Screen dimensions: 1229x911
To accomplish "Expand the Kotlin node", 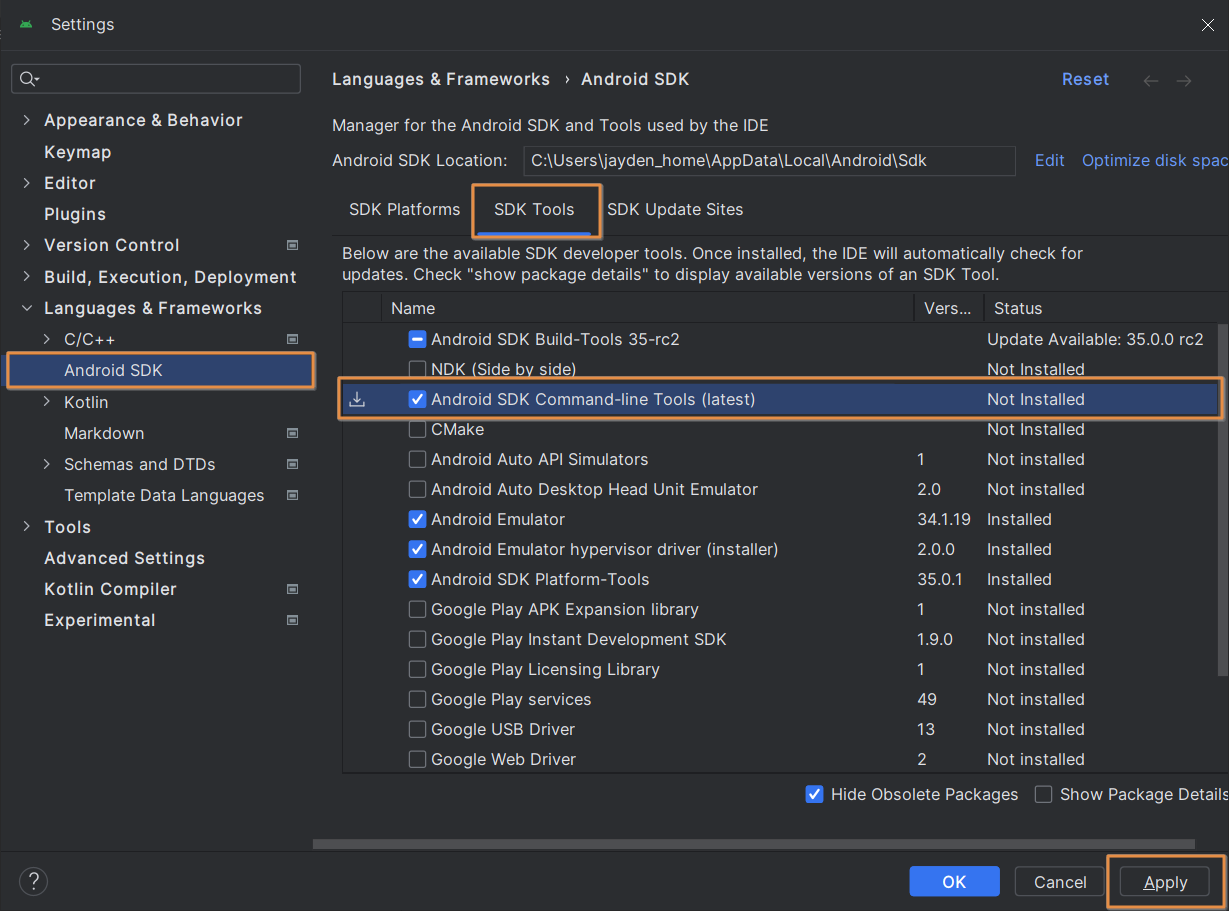I will click(46, 402).
